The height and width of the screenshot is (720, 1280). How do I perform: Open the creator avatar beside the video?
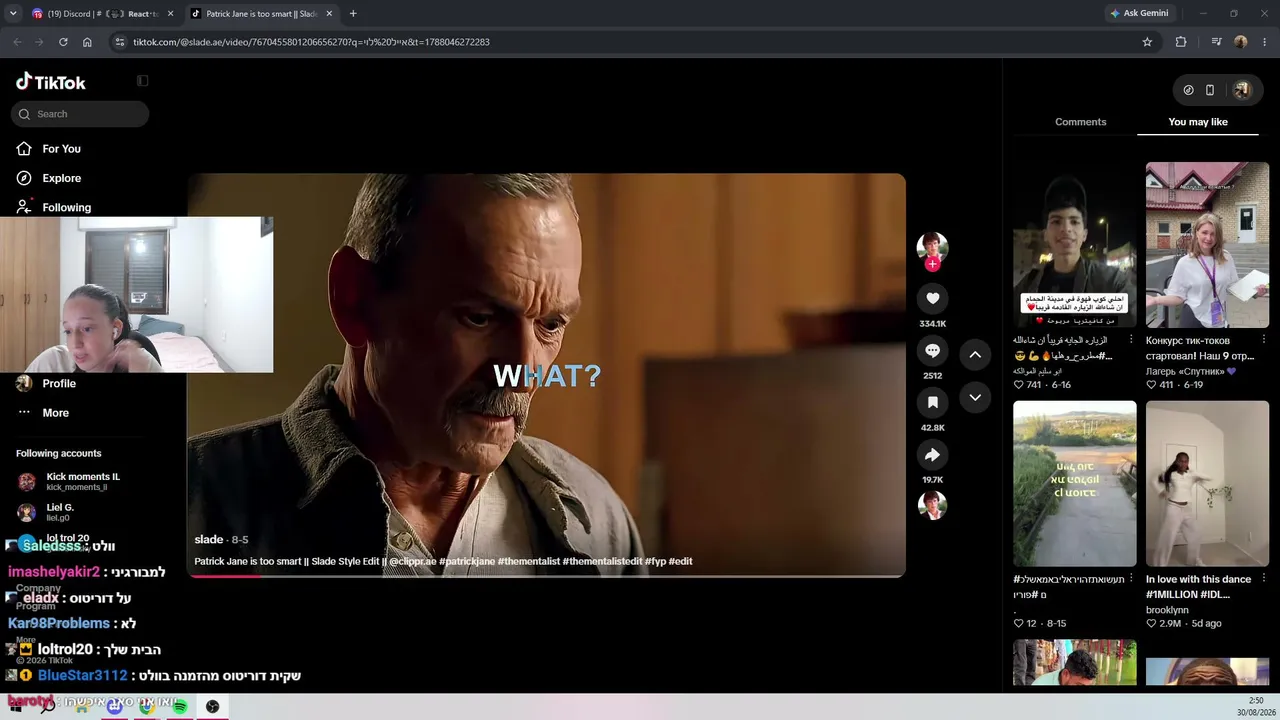(x=932, y=247)
